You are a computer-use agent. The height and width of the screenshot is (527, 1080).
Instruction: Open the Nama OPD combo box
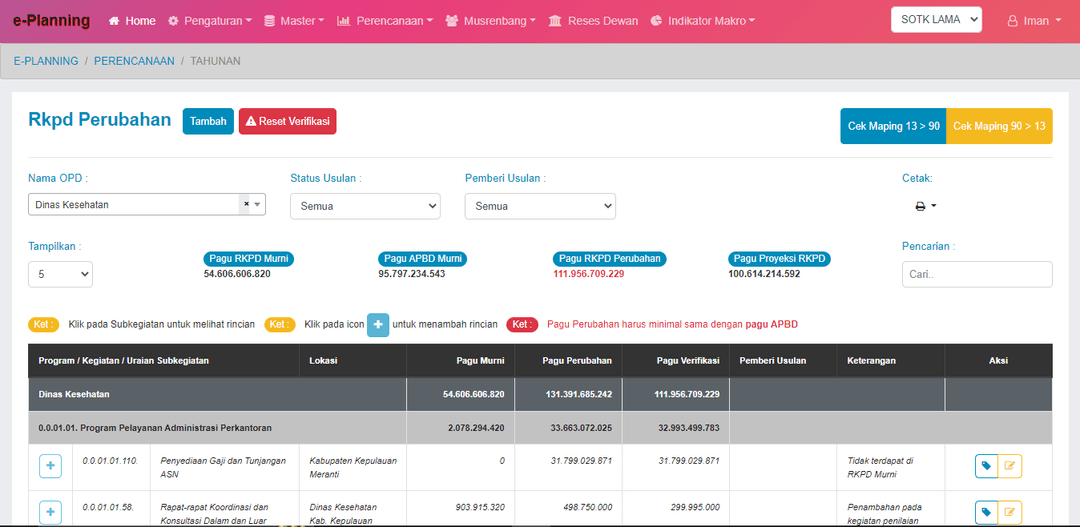(x=140, y=205)
